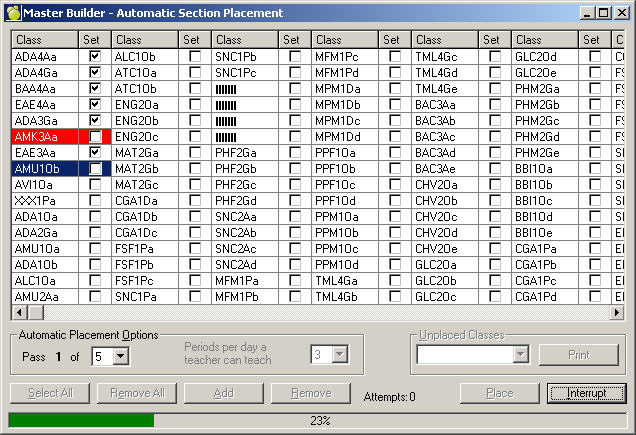The width and height of the screenshot is (636, 435).
Task: Uncheck the Set box for ADA4Aa
Action: pyautogui.click(x=95, y=58)
